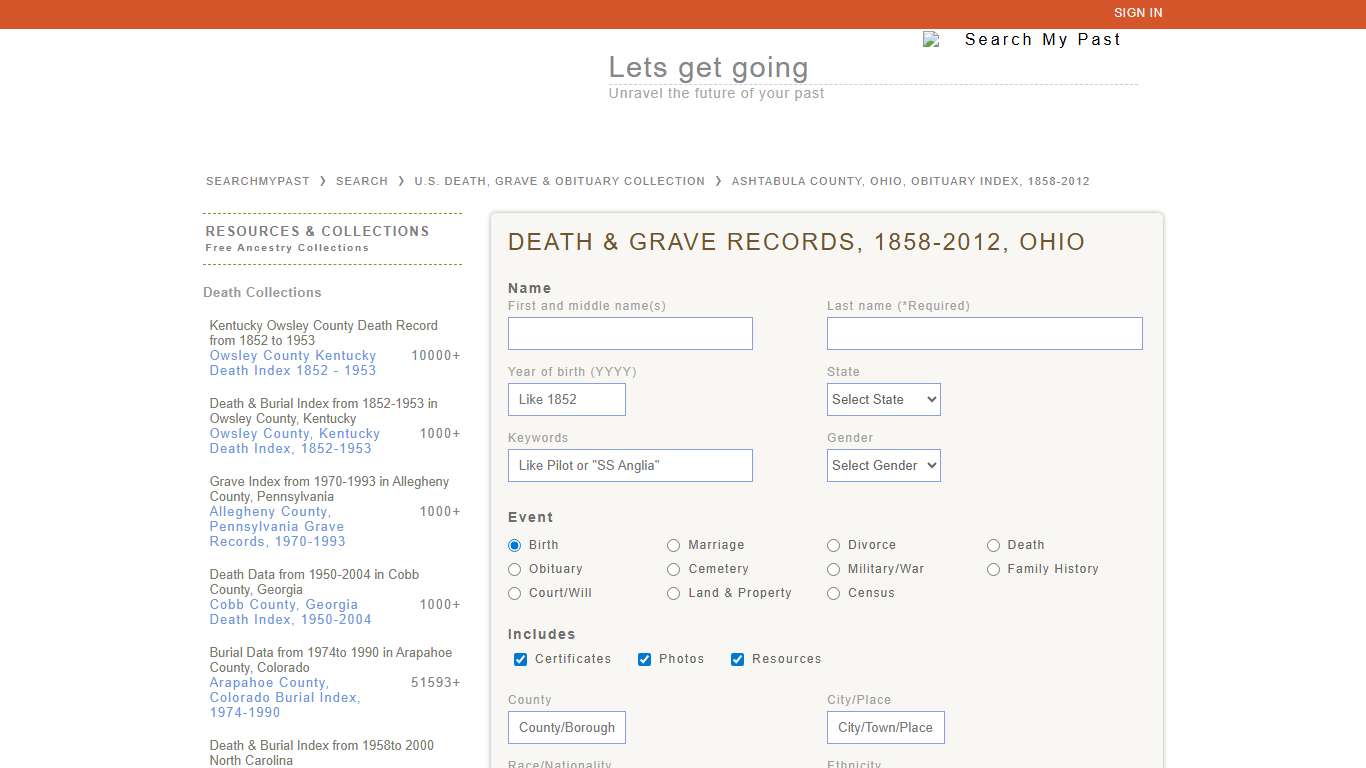Viewport: 1366px width, 768px height.
Task: Click the SIGN IN link
Action: [x=1138, y=13]
